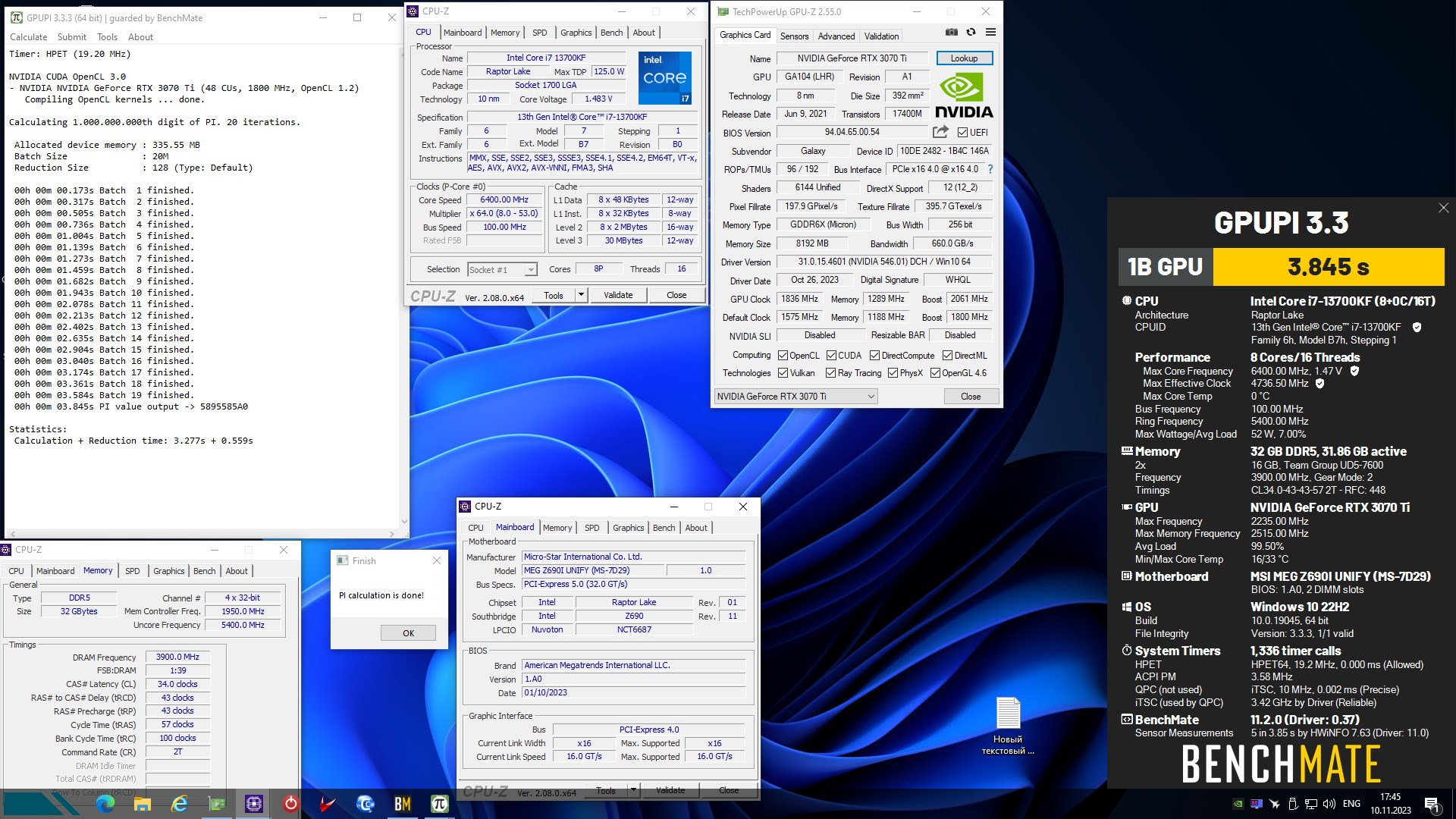Viewport: 1456px width, 819px height.
Task: Open Internet Explorer from the taskbar
Action: tap(179, 804)
